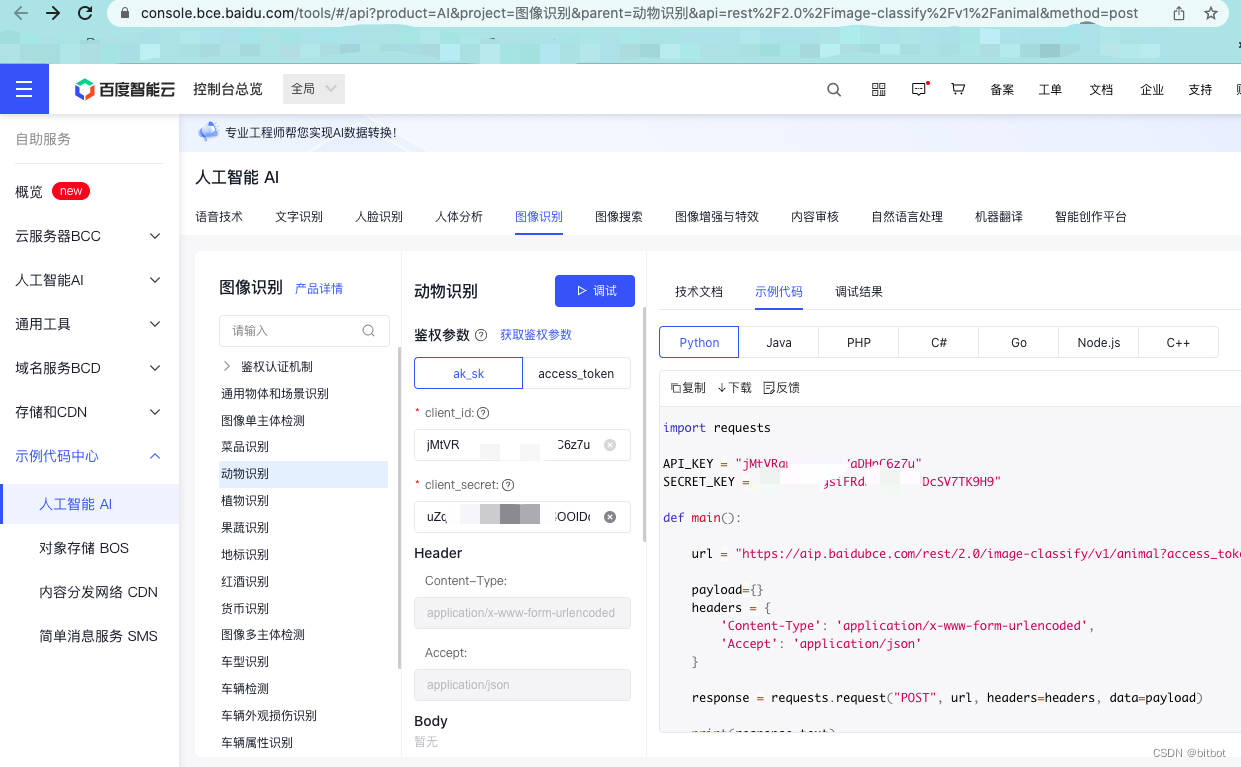Click the help icon beside client_id

click(x=483, y=413)
